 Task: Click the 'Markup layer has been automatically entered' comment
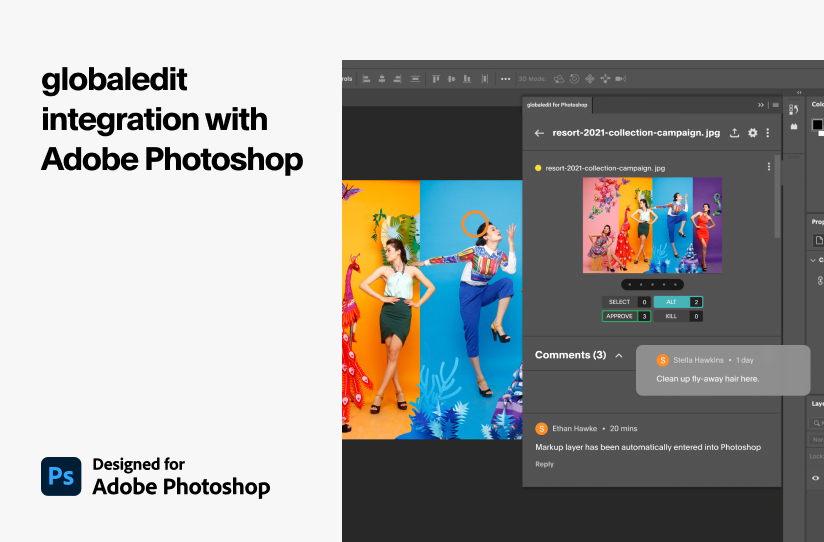click(648, 447)
